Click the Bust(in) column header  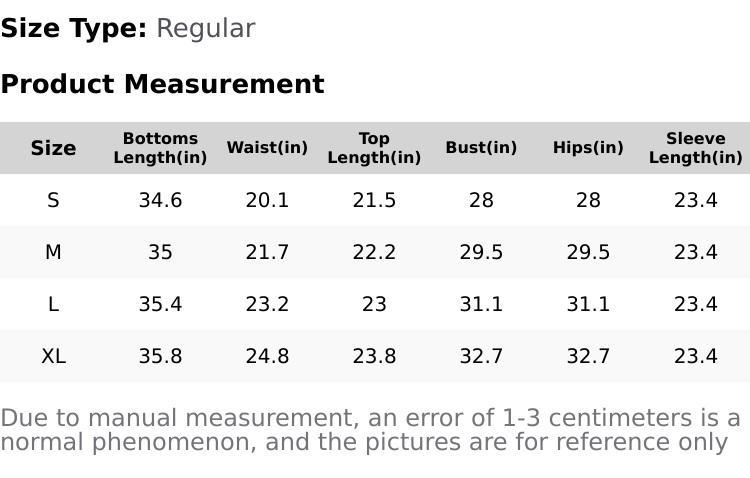tap(481, 148)
